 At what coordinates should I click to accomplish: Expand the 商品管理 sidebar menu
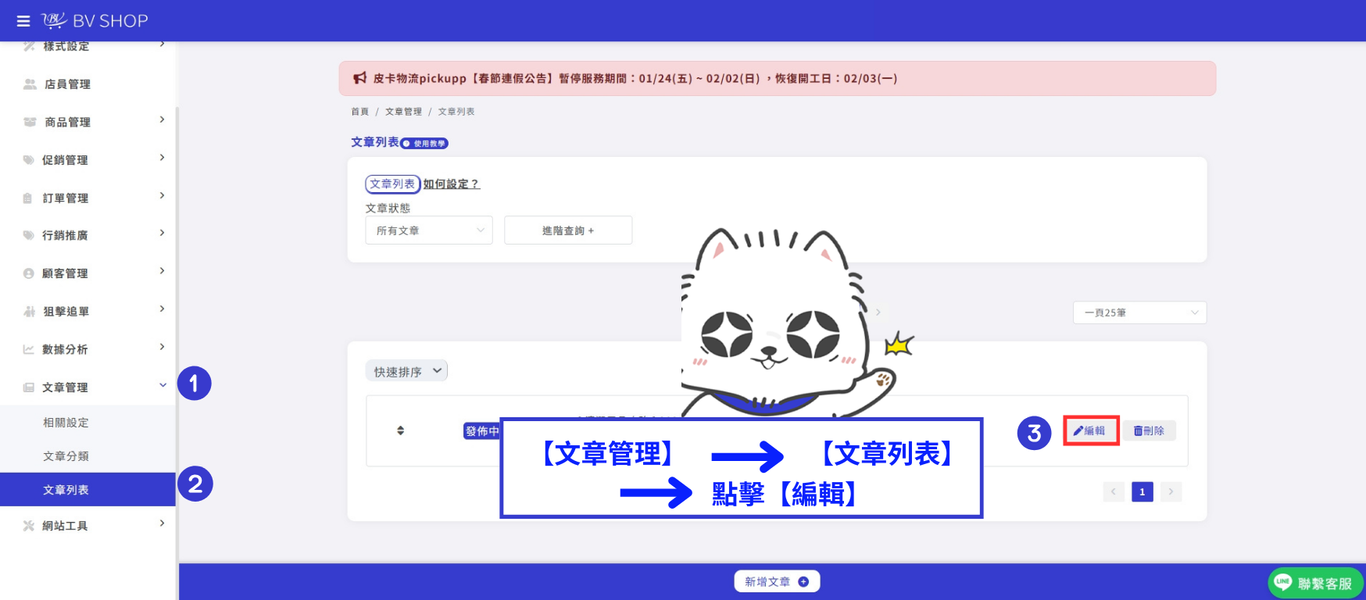tap(88, 122)
